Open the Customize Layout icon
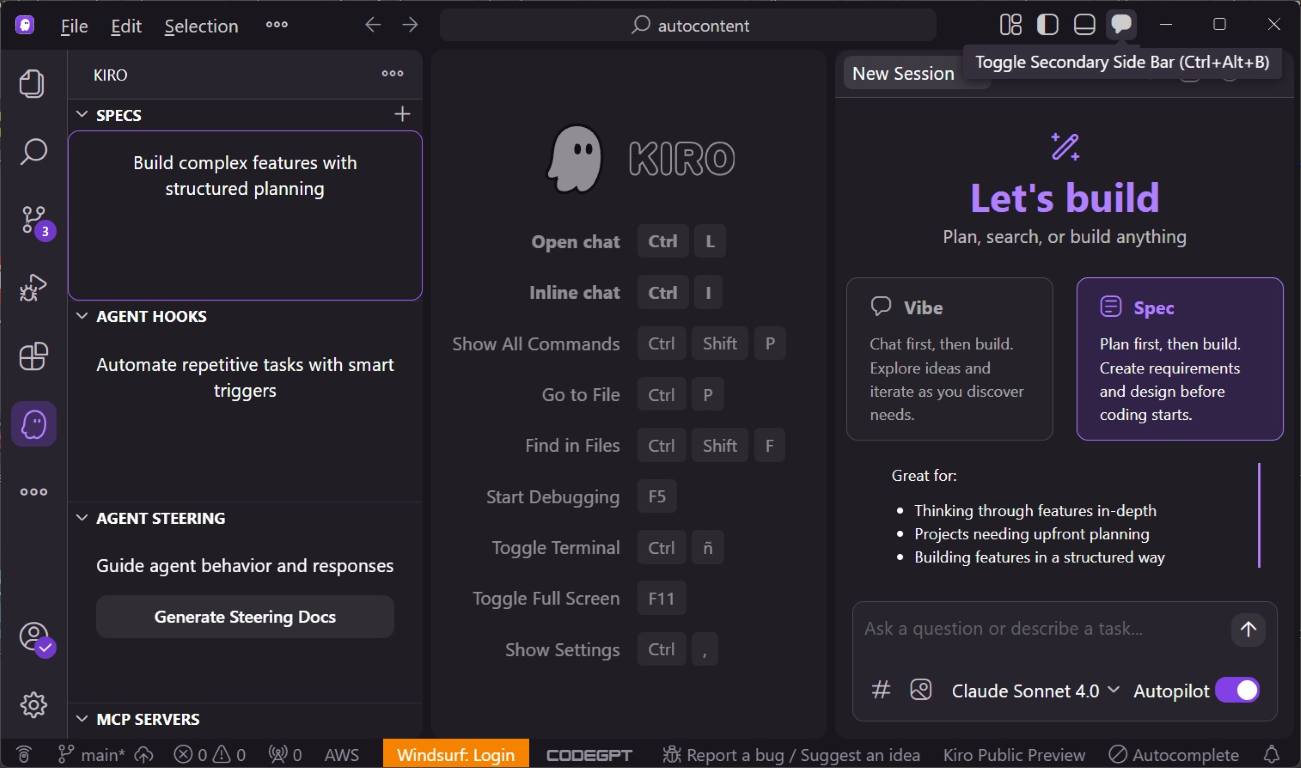The width and height of the screenshot is (1301, 768). coord(1011,25)
